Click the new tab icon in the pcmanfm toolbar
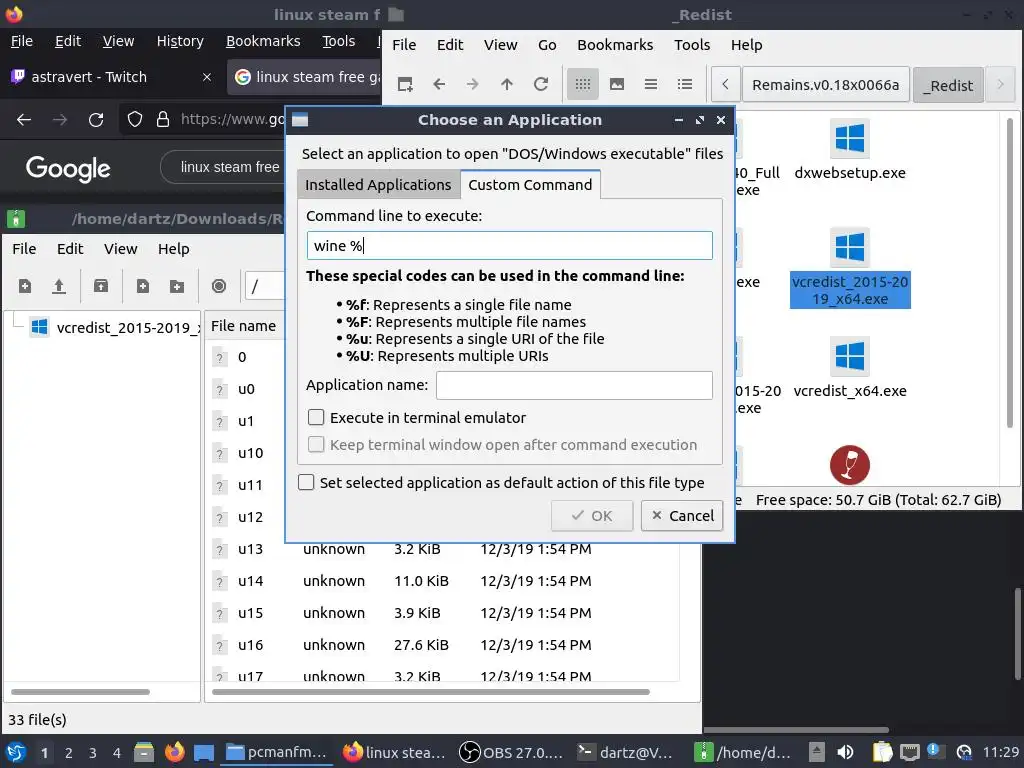Screen dimensions: 1024x768 tap(405, 84)
